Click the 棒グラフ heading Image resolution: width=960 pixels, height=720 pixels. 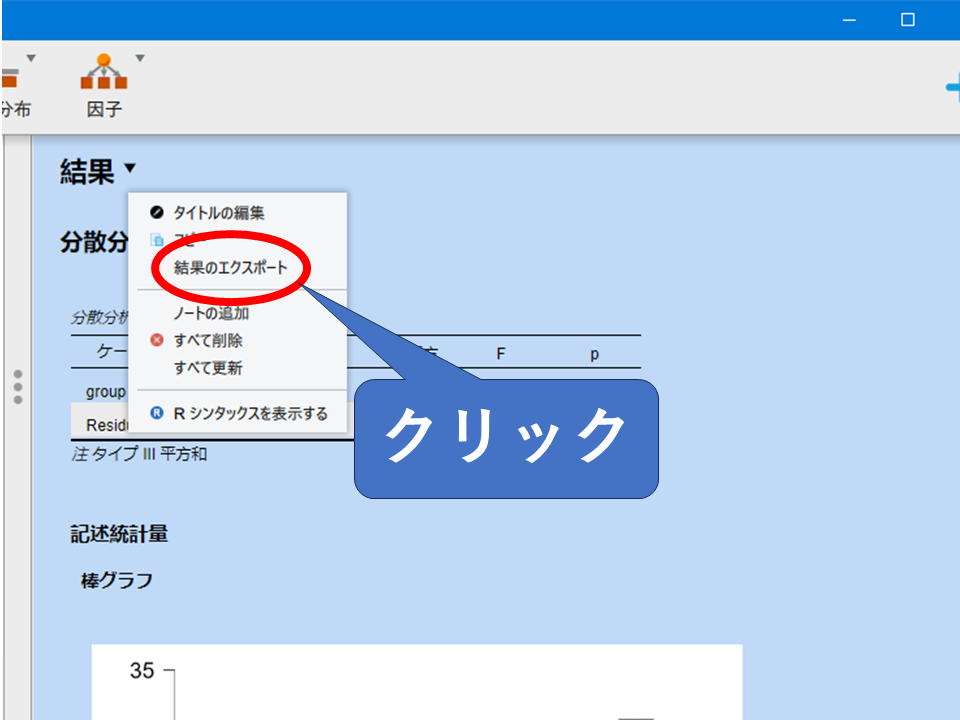(x=117, y=580)
